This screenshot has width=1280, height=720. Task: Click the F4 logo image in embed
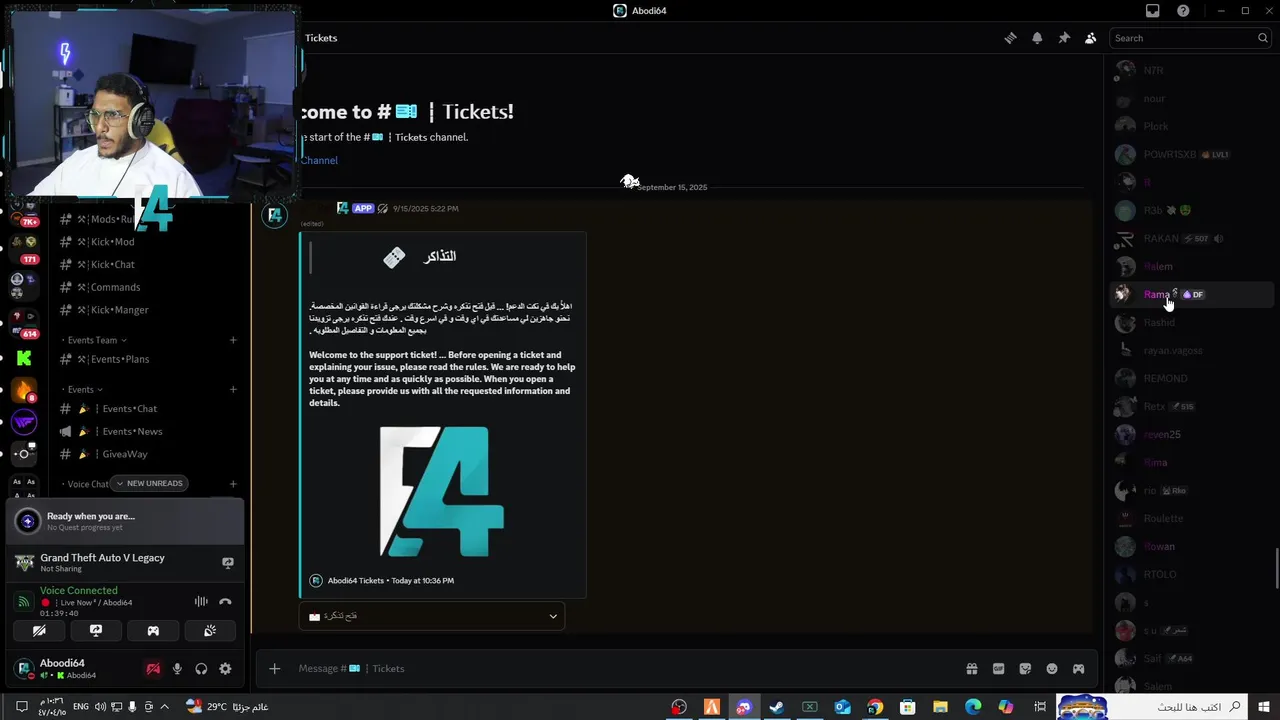(x=441, y=491)
